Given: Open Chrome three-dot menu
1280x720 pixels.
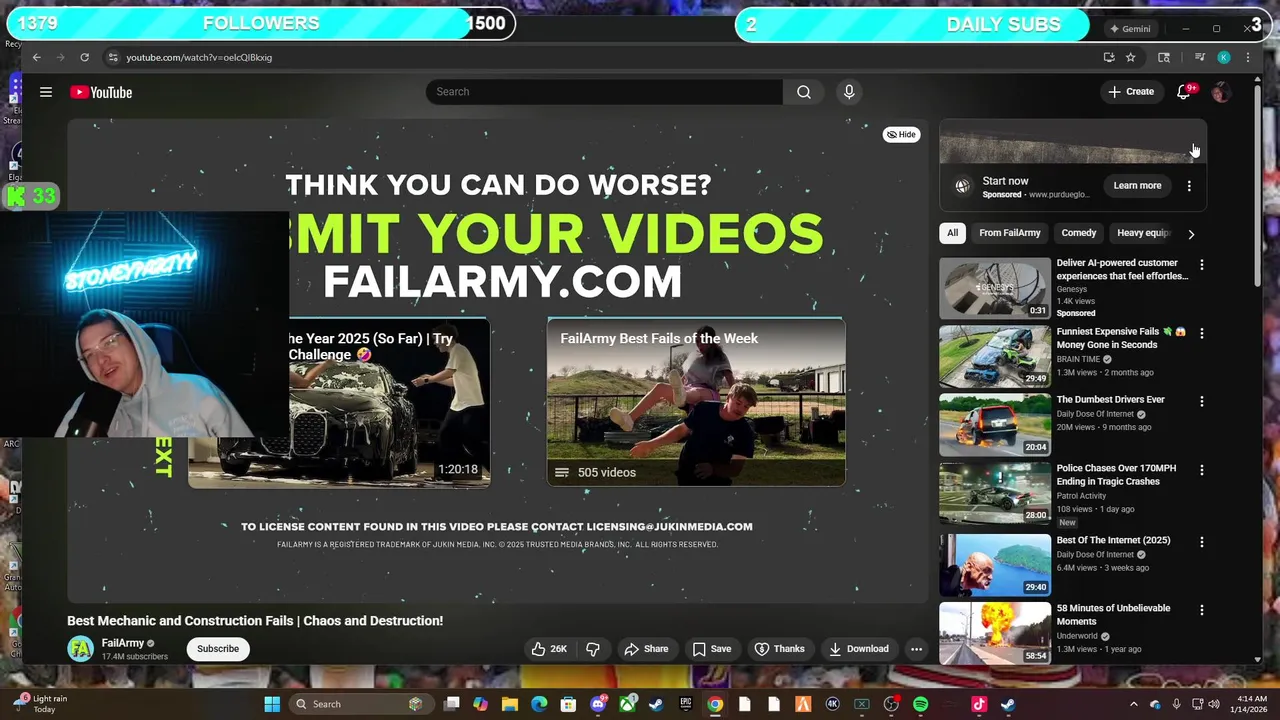Looking at the screenshot, I should pos(1247,57).
